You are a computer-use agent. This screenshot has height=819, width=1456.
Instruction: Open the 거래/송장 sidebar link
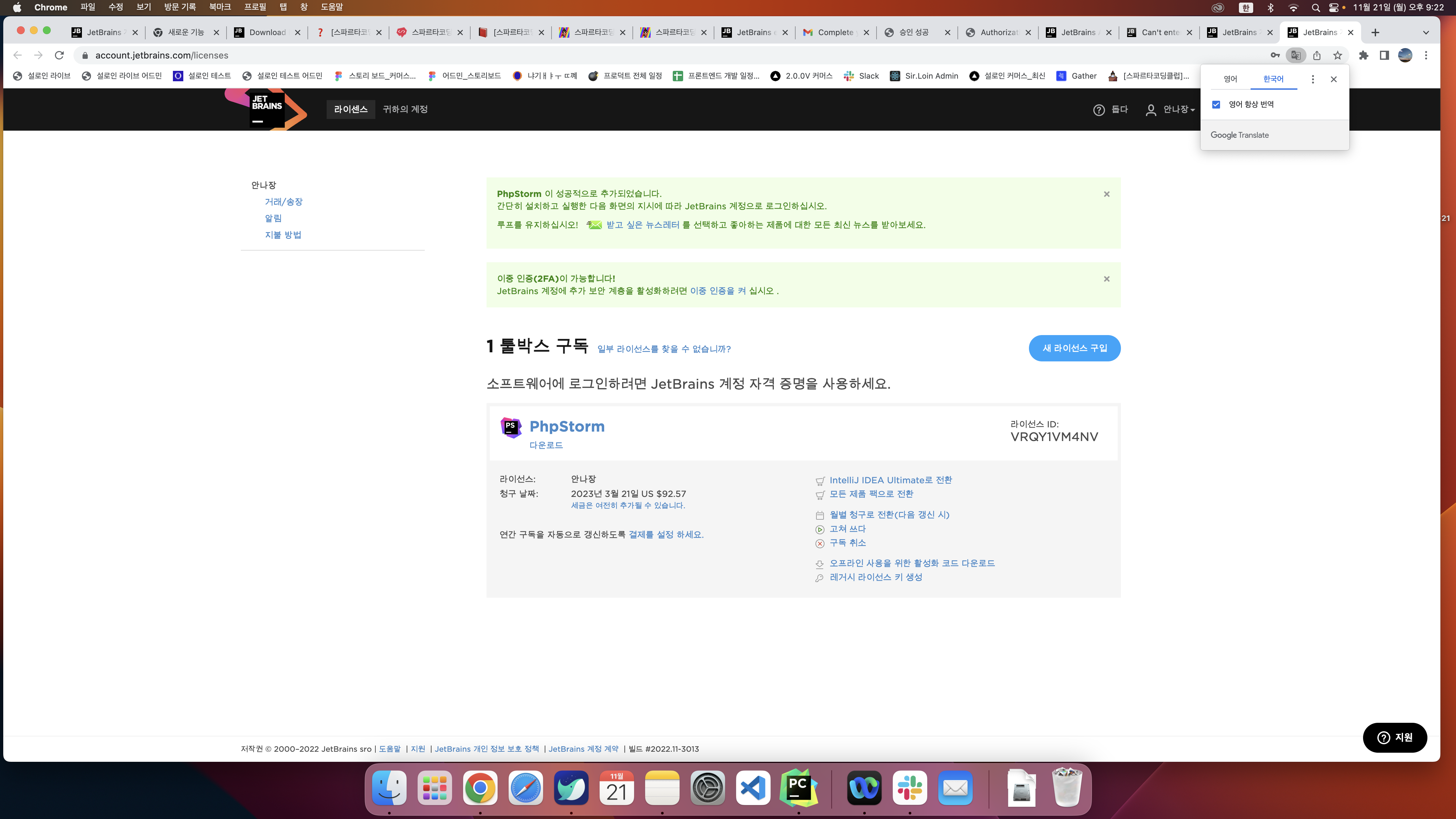point(284,202)
